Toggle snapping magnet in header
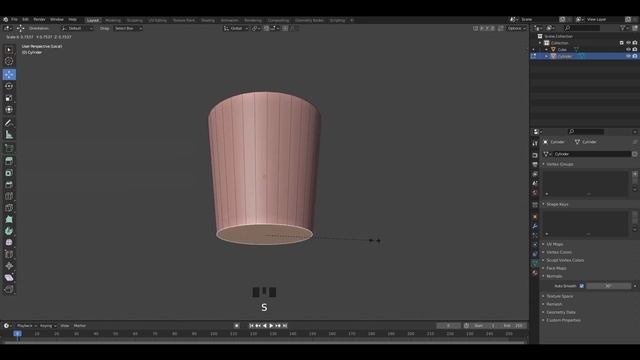The image size is (640, 360). (267, 28)
